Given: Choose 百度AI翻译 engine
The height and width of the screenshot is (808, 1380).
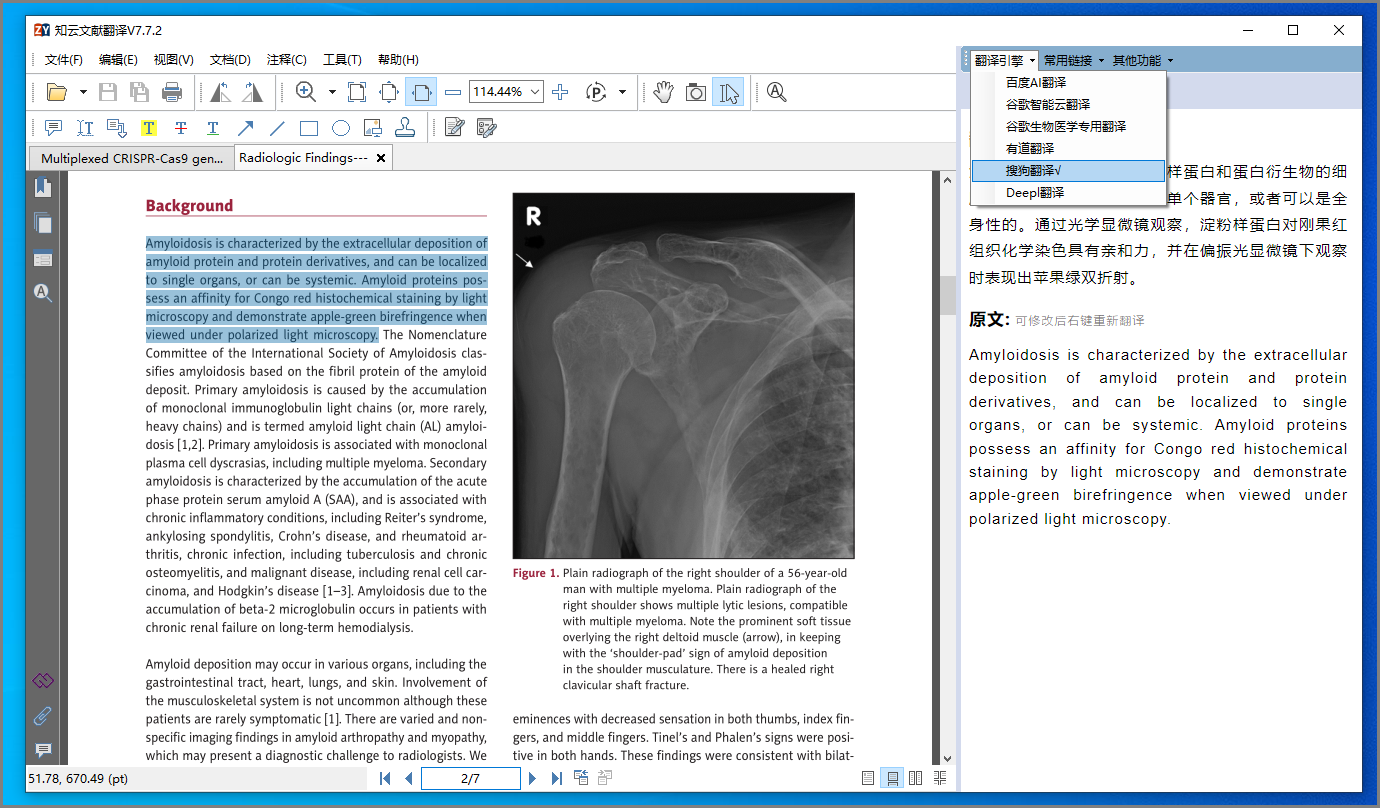Looking at the screenshot, I should (x=1069, y=83).
